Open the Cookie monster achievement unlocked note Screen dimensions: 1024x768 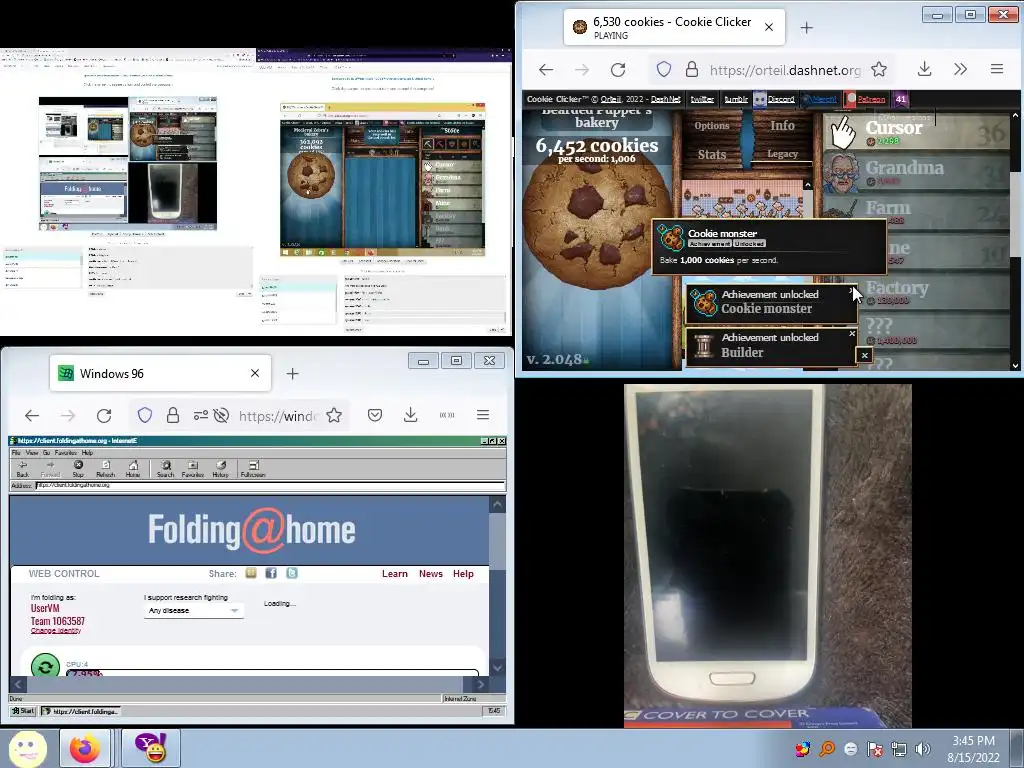[x=771, y=302]
